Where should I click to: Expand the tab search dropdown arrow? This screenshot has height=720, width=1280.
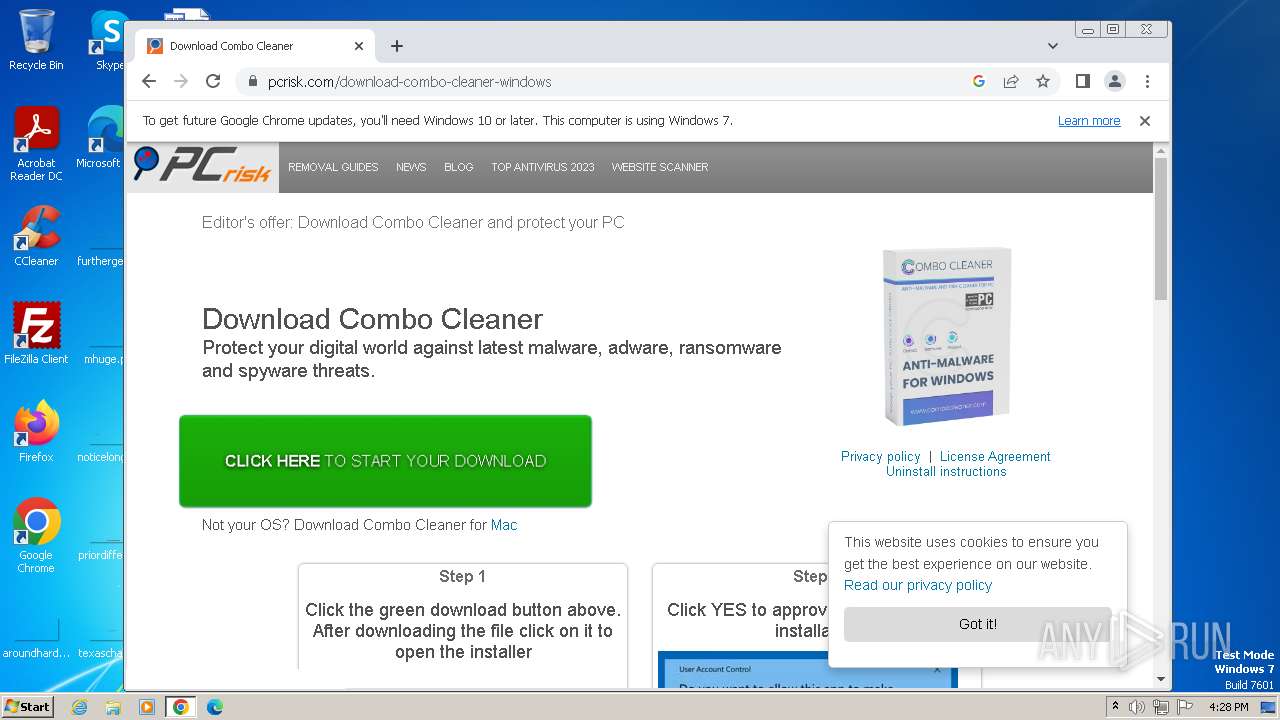[x=1053, y=46]
